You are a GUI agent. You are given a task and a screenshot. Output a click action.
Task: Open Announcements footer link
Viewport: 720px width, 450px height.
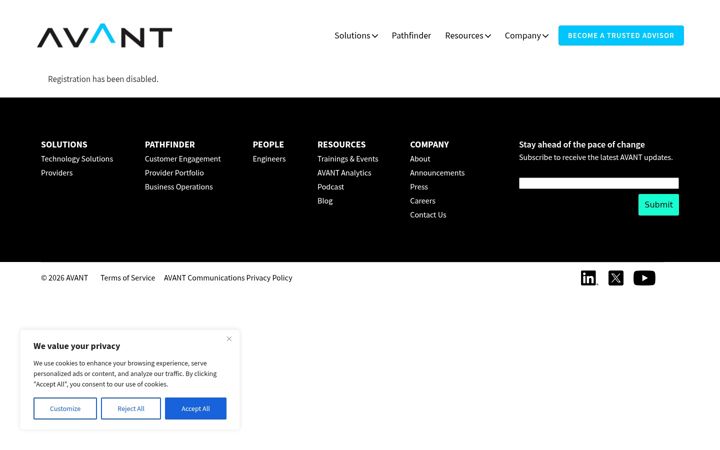click(x=437, y=173)
